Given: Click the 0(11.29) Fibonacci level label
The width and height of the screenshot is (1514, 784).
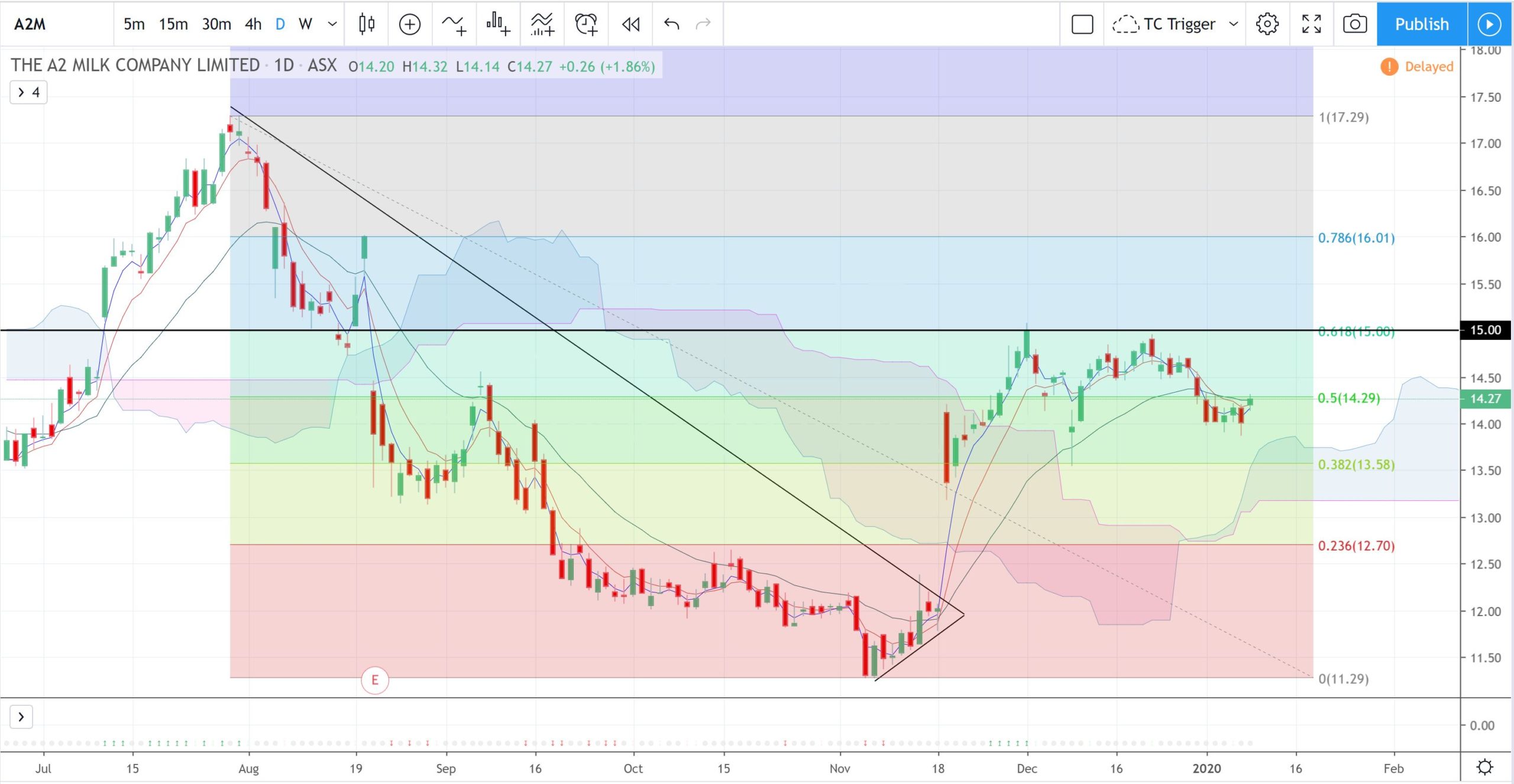Looking at the screenshot, I should (x=1344, y=679).
